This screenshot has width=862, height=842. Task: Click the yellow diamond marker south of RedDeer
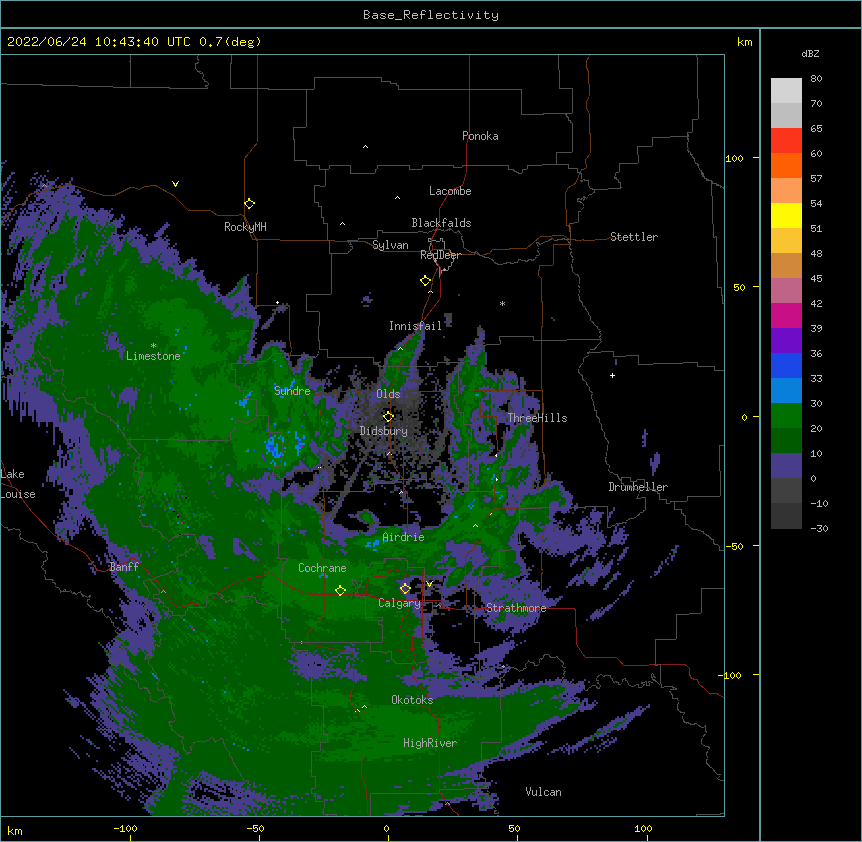tap(425, 281)
